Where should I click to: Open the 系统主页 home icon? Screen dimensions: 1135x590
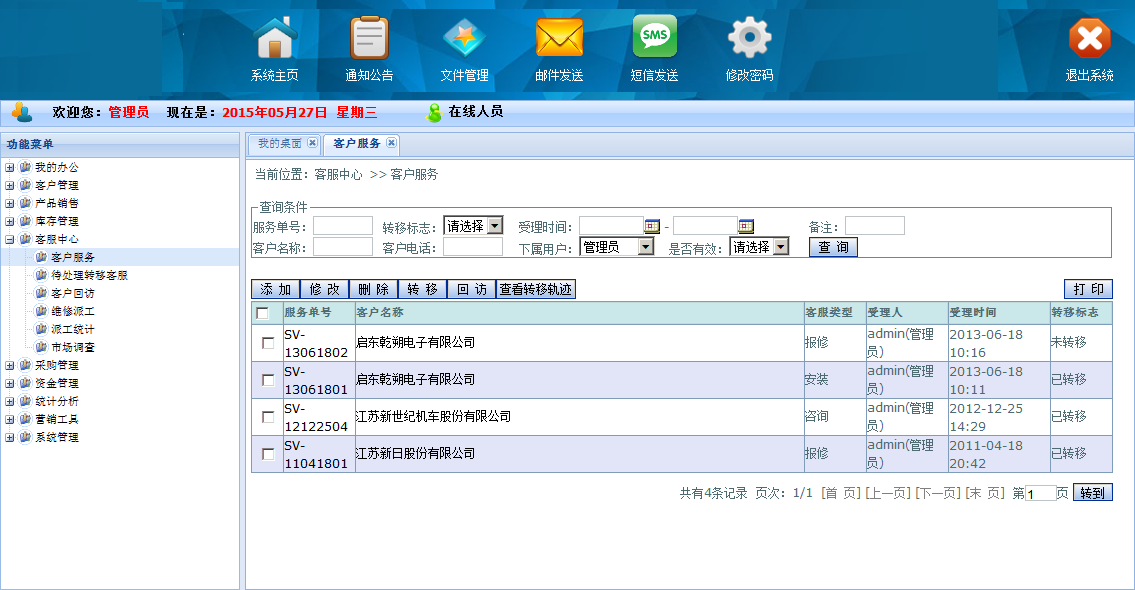click(x=275, y=40)
